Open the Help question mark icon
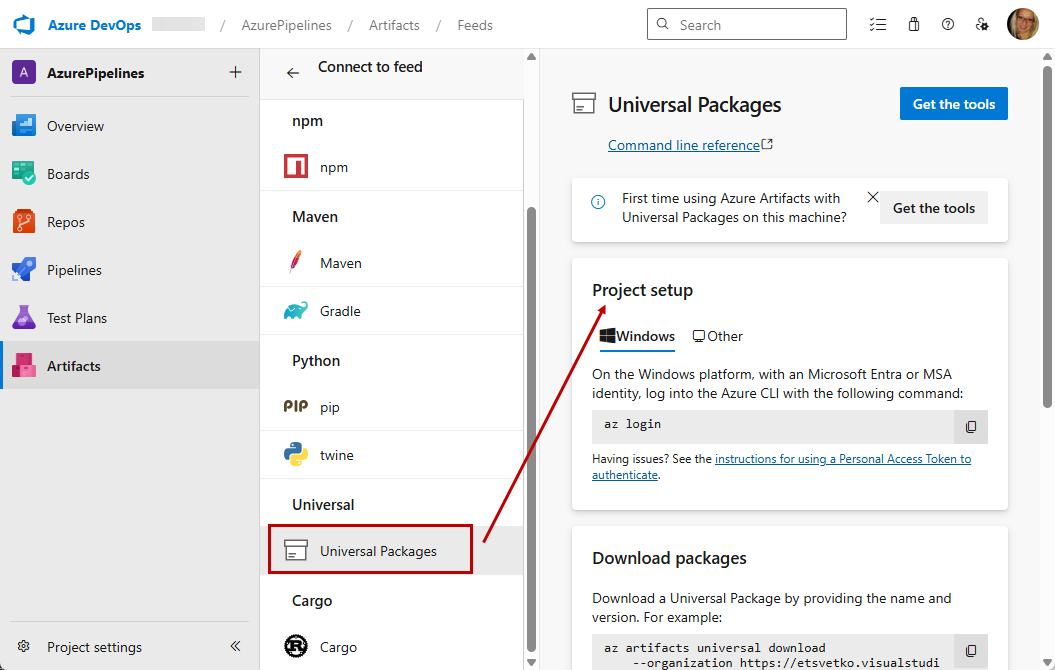The image size is (1055, 670). click(948, 25)
